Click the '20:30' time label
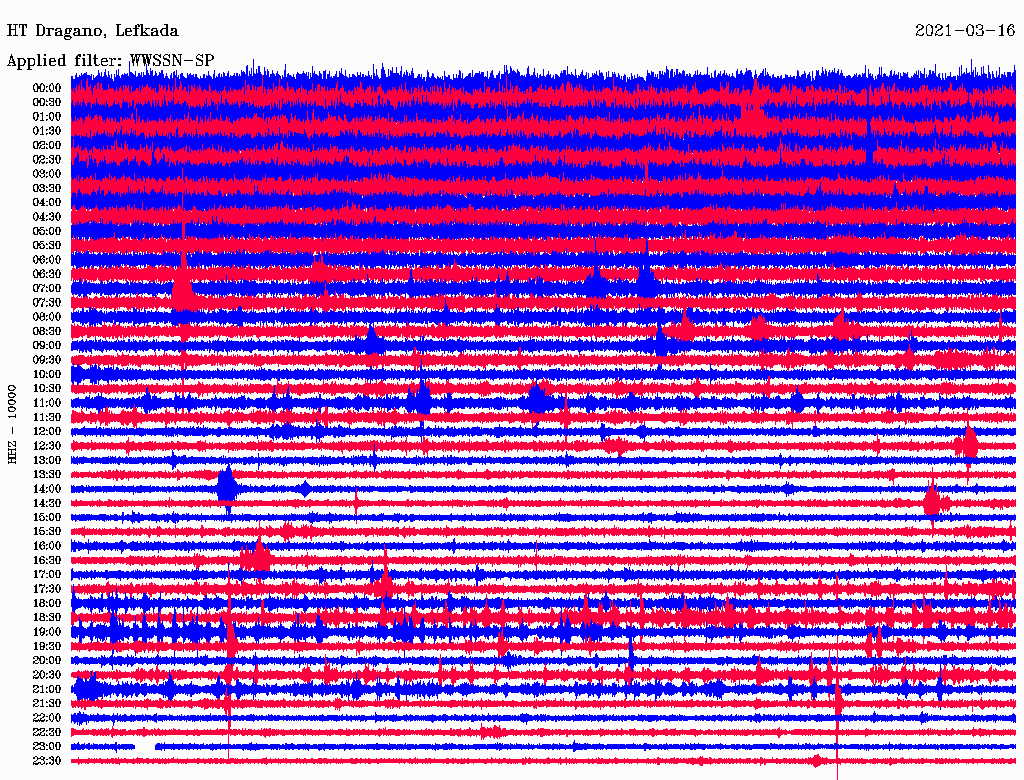The width and height of the screenshot is (1024, 780). tap(47, 675)
